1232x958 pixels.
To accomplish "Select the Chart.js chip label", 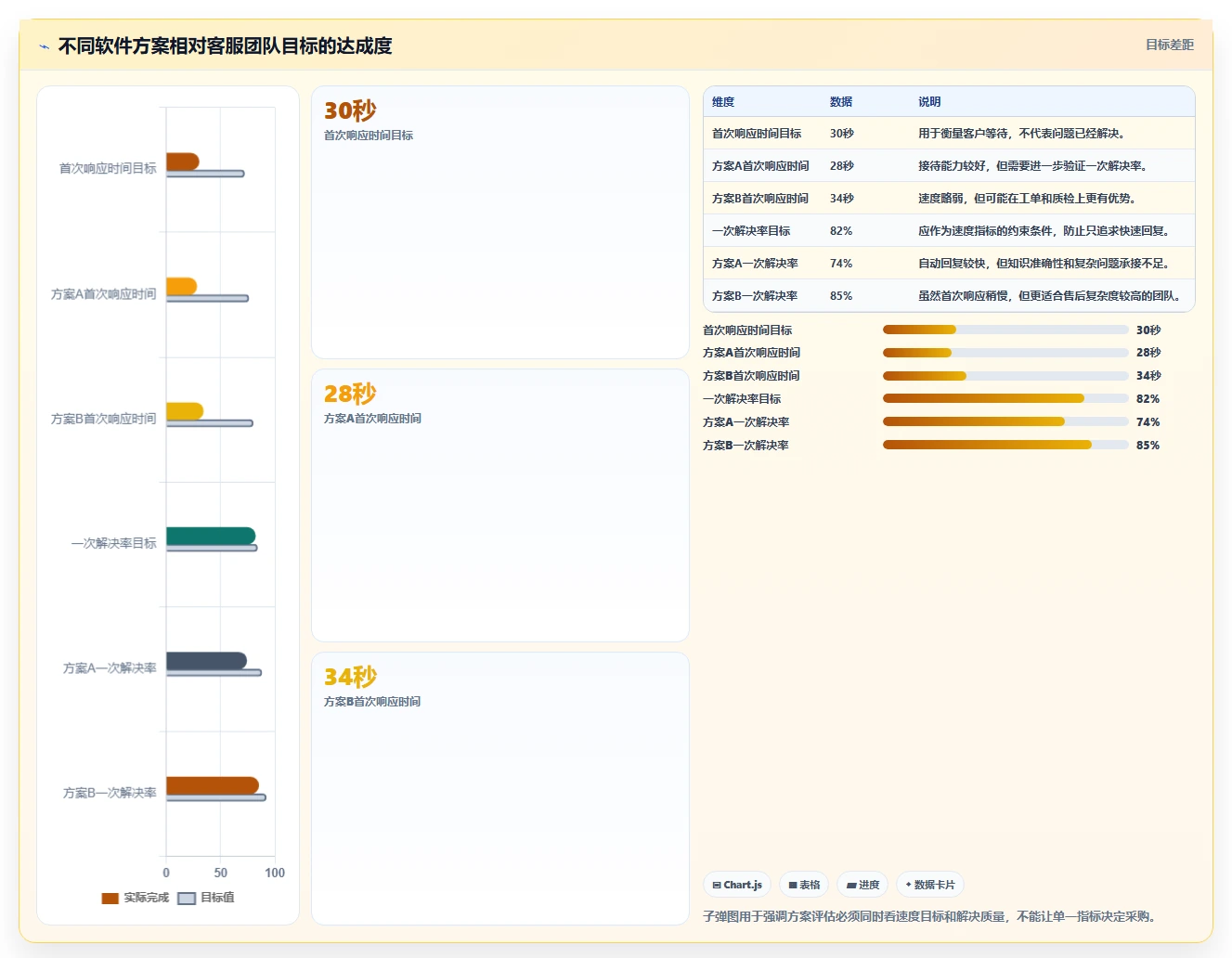I will coord(743,885).
